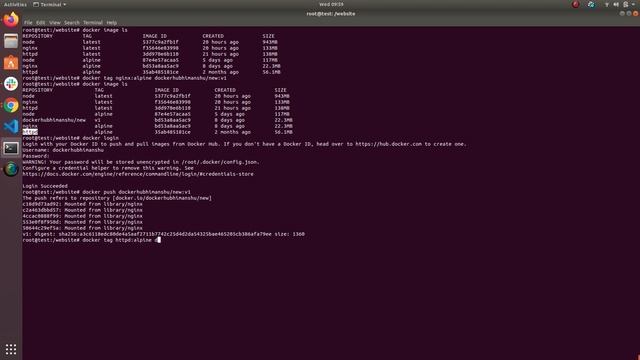Click 'Login Succeeded' text line
Viewport: 640px width, 360px height.
(45, 186)
